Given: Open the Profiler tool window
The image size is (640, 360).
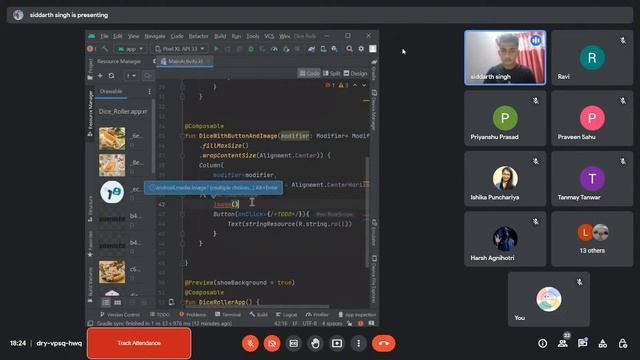Looking at the screenshot, I should (x=317, y=315).
